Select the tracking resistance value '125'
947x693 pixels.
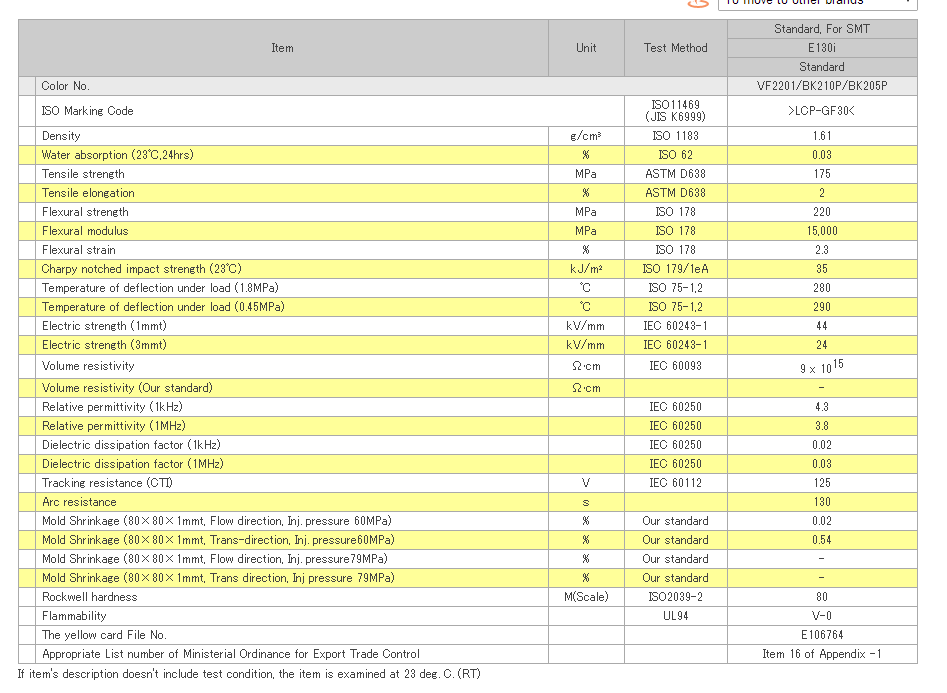point(822,483)
